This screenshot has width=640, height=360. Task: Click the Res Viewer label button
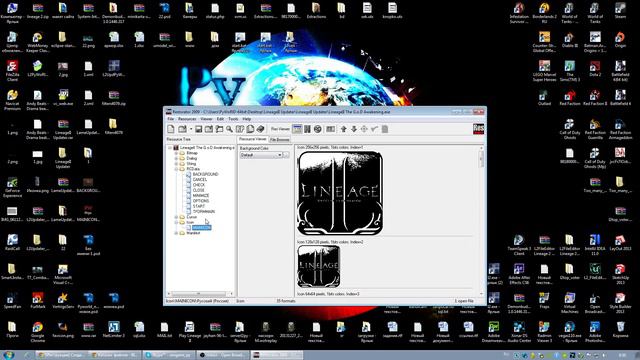click(280, 129)
